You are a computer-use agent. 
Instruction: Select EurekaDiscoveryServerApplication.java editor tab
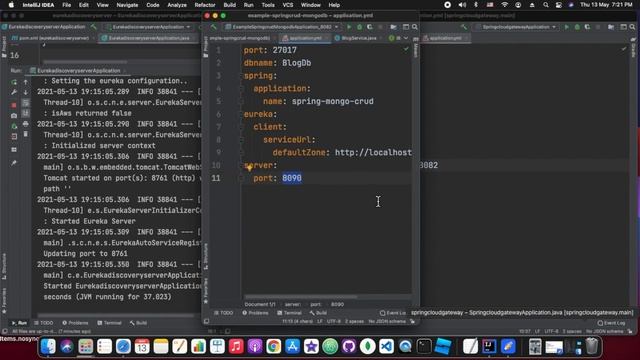(149, 38)
